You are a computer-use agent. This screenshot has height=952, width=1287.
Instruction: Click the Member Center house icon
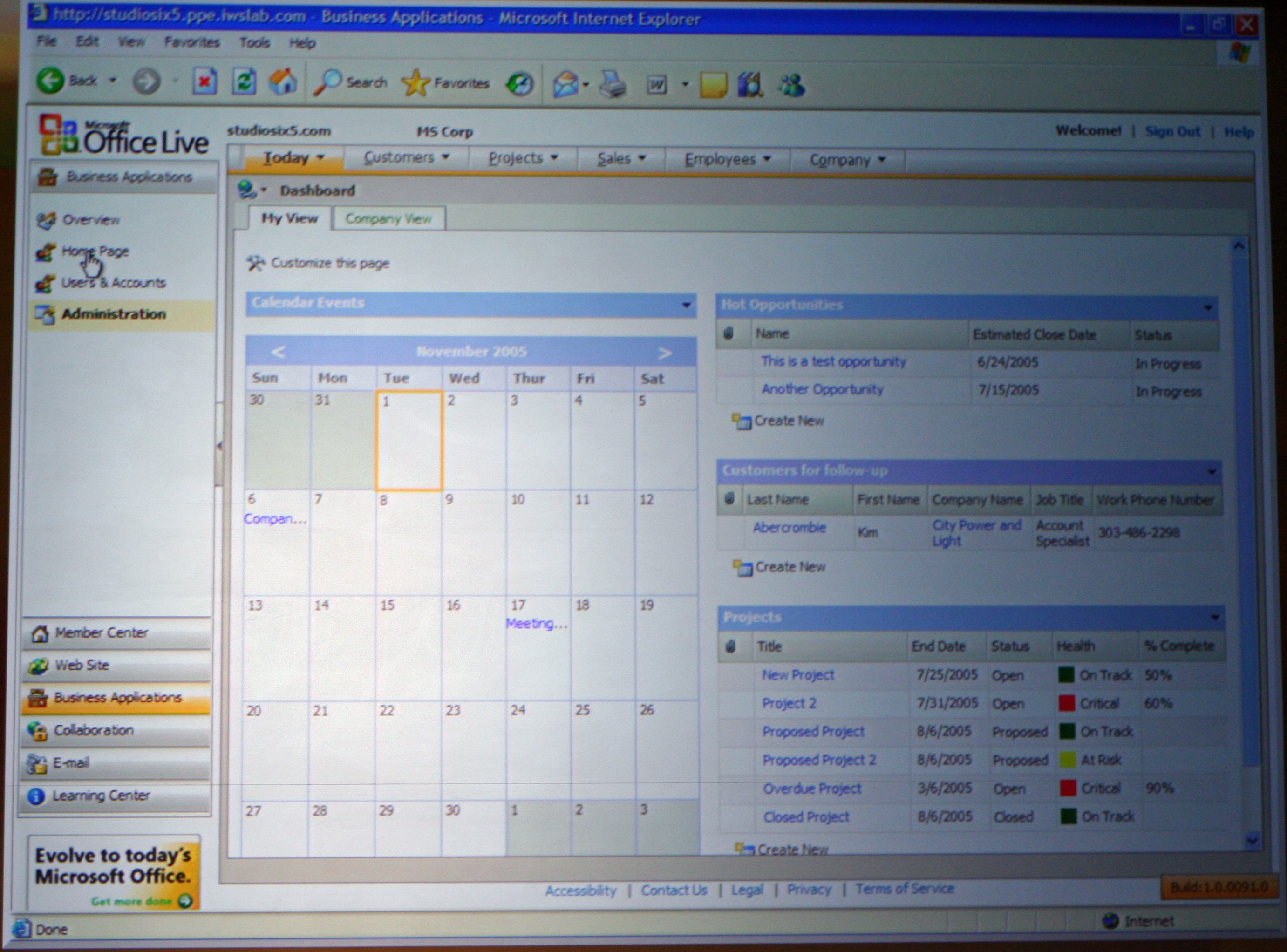(39, 633)
